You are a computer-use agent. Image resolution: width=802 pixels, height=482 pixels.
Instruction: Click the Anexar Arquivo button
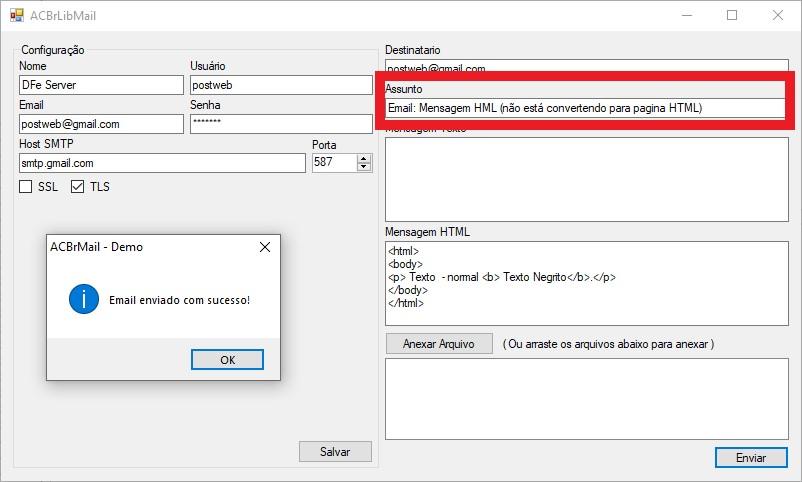(x=439, y=344)
